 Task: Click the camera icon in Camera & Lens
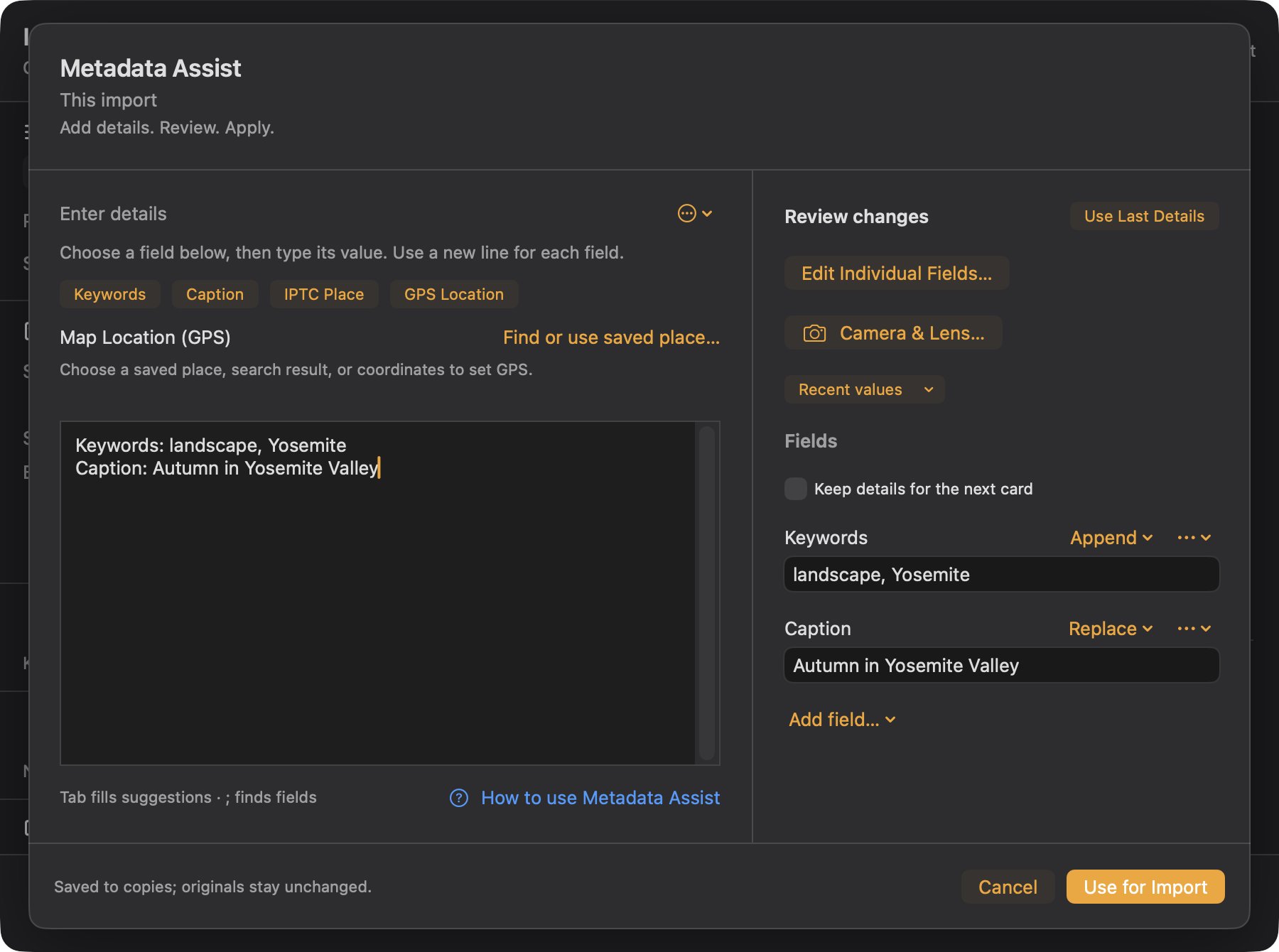pyautogui.click(x=814, y=333)
